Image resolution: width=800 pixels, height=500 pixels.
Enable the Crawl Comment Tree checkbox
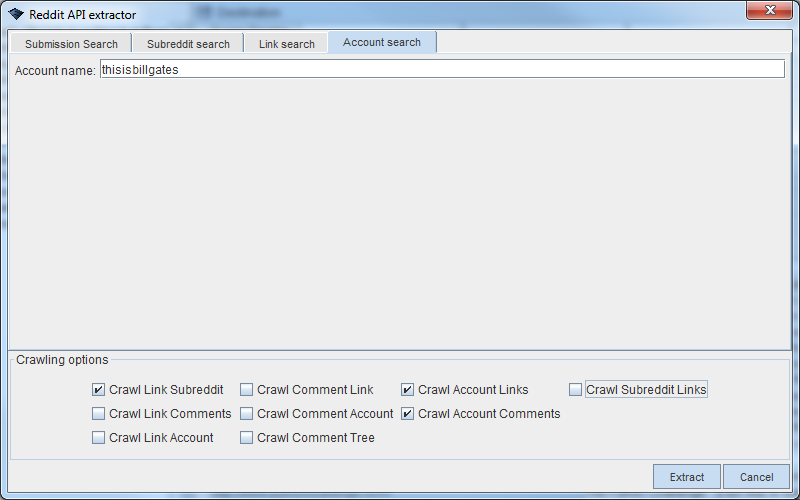tap(247, 438)
